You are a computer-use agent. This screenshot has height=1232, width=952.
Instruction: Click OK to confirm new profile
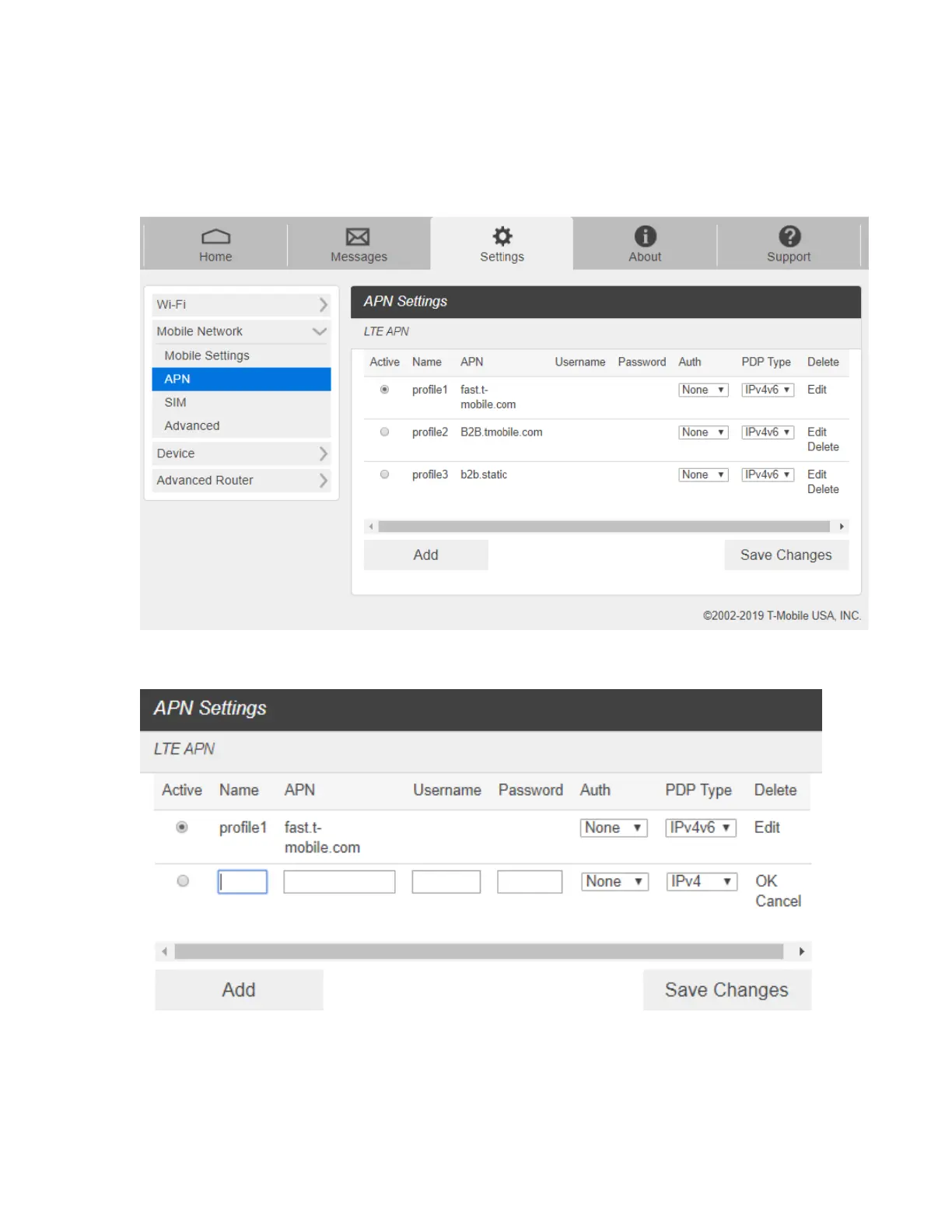(x=766, y=881)
